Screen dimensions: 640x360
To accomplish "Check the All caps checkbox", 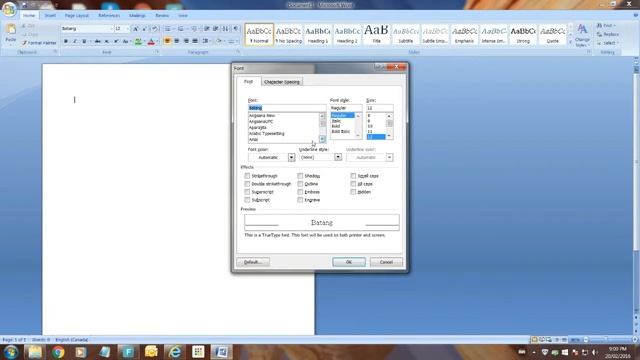I will click(x=353, y=184).
